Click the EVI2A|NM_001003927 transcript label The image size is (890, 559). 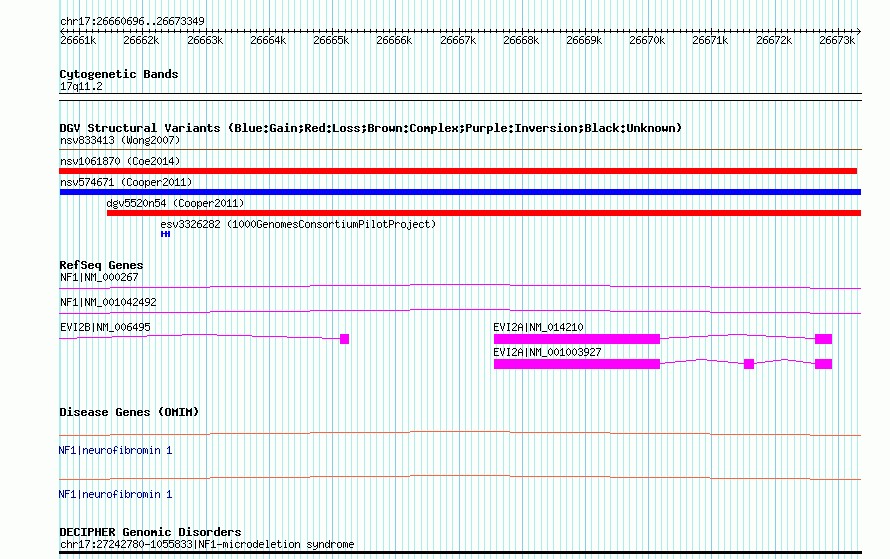[x=547, y=352]
